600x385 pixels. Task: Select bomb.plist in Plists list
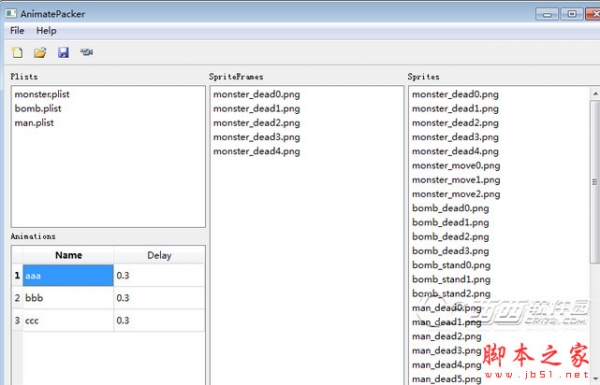pos(38,108)
